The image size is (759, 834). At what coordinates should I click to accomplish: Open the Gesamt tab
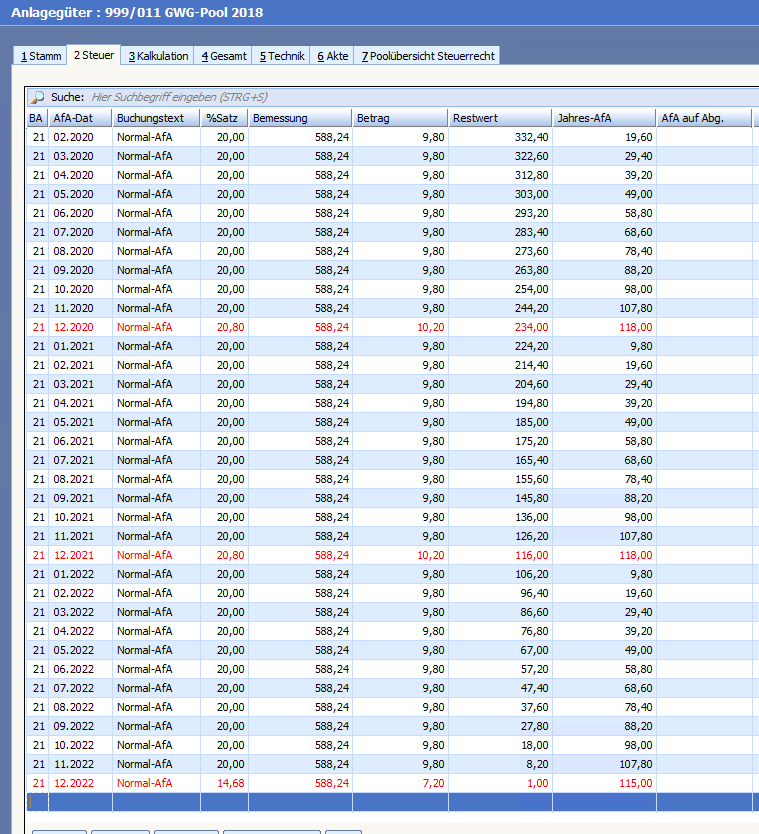tap(224, 56)
